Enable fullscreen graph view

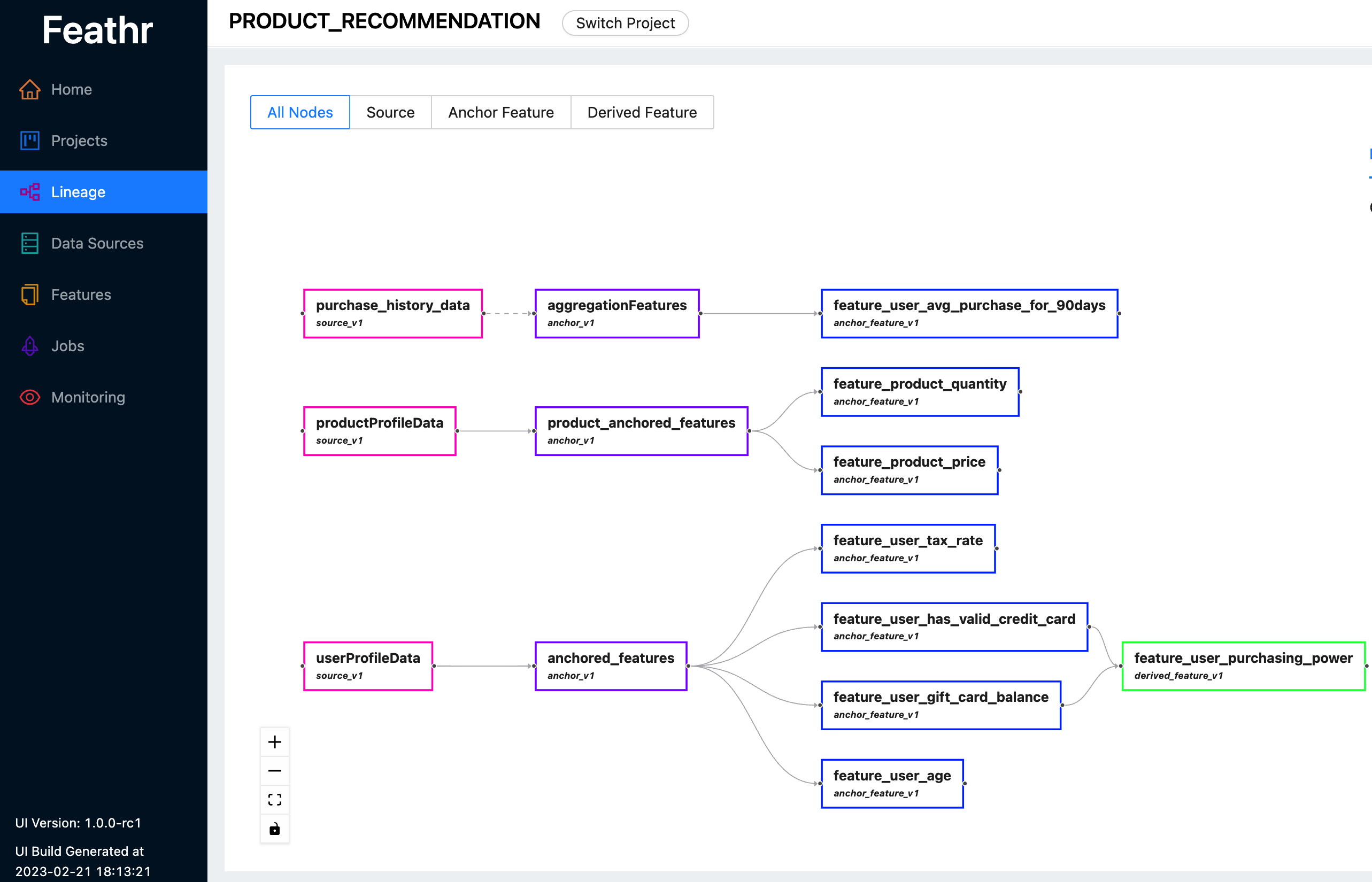274,799
